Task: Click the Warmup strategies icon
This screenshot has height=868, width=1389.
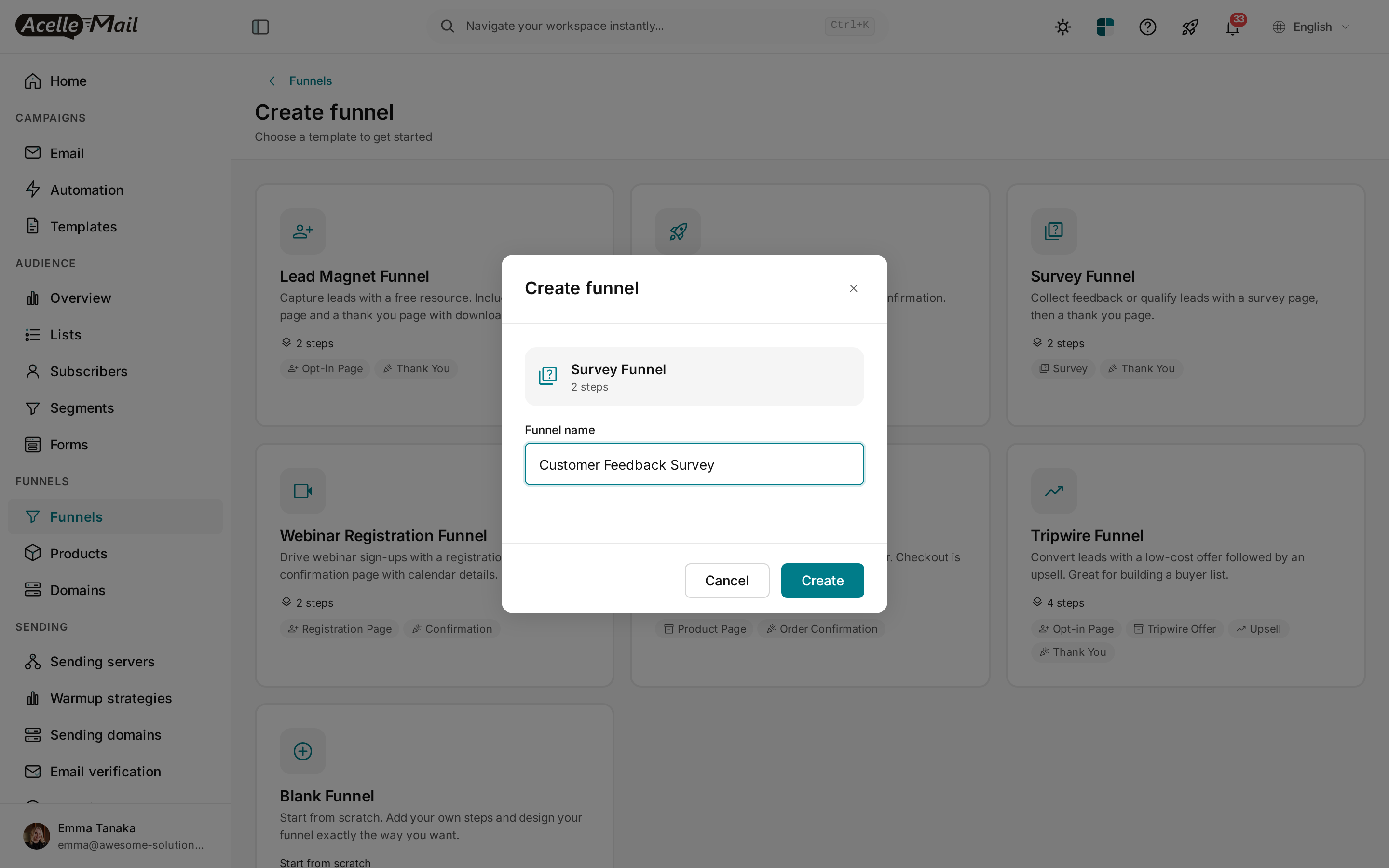Action: 33,698
